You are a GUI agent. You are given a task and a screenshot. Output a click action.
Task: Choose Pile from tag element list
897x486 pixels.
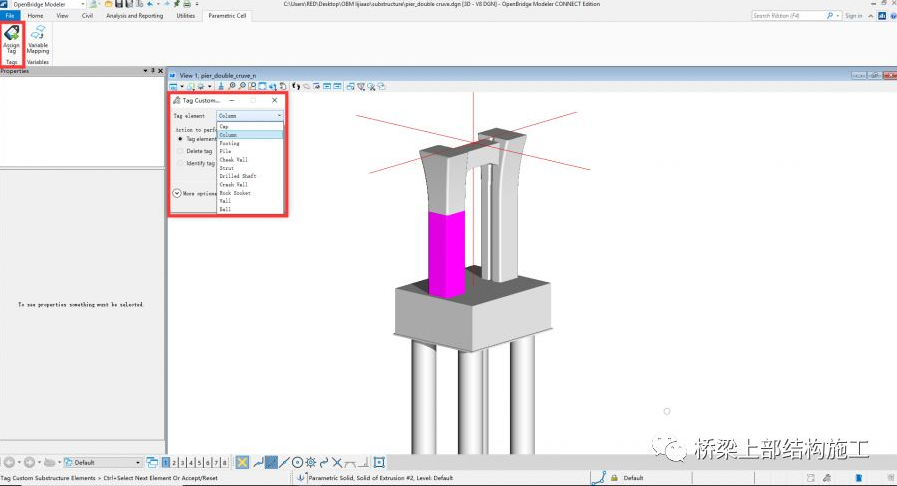pyautogui.click(x=250, y=151)
